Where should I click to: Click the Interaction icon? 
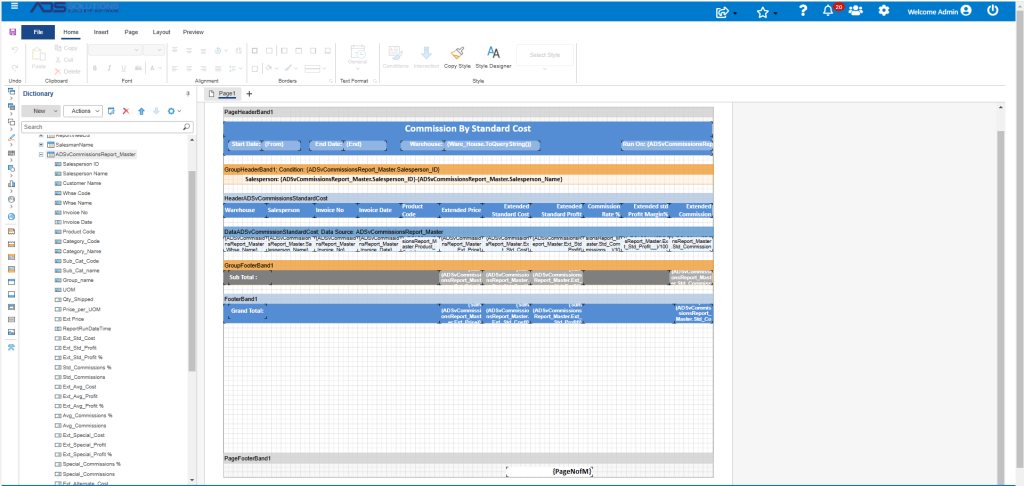click(426, 54)
